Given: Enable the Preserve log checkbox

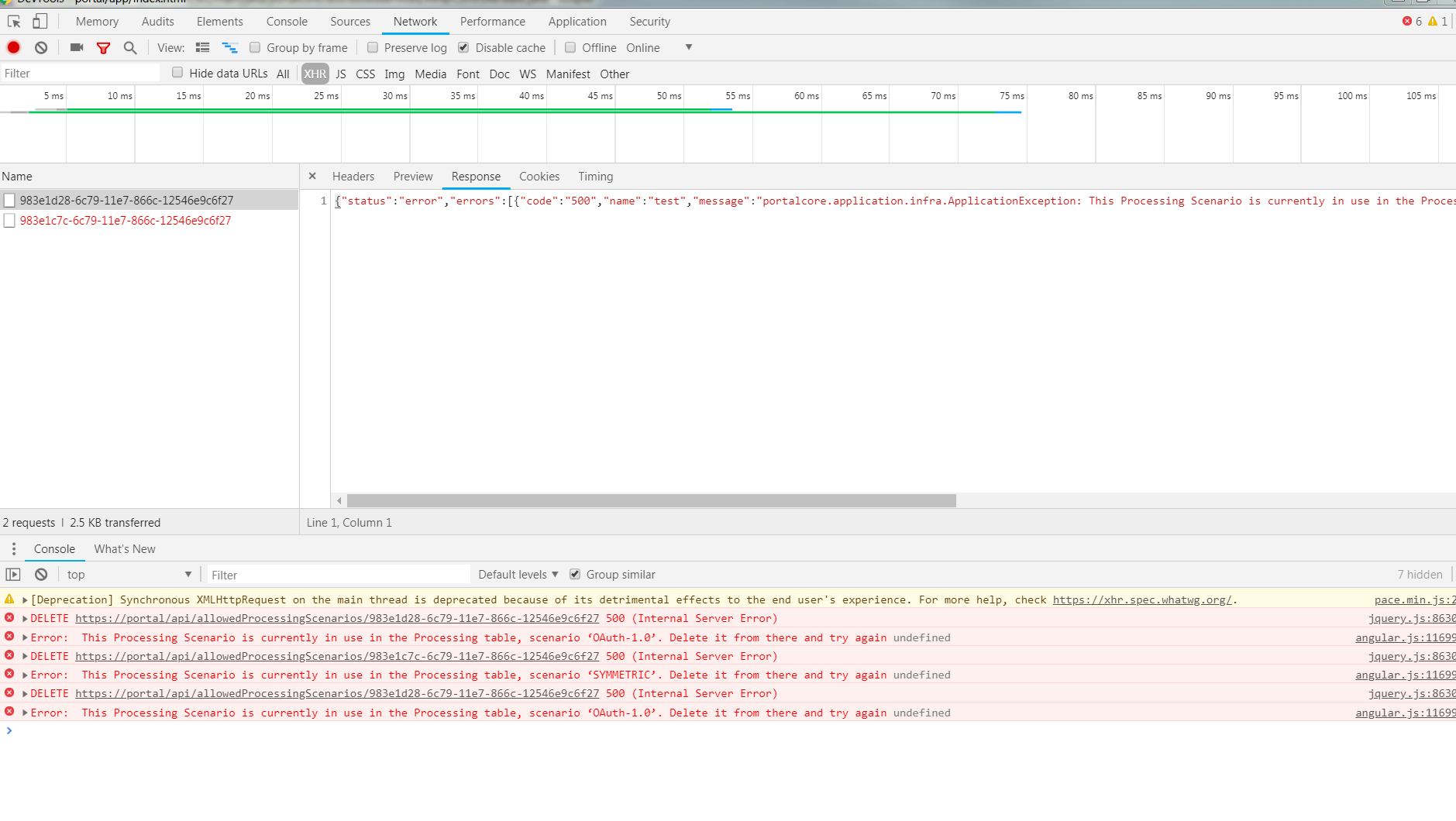Looking at the screenshot, I should pos(373,47).
